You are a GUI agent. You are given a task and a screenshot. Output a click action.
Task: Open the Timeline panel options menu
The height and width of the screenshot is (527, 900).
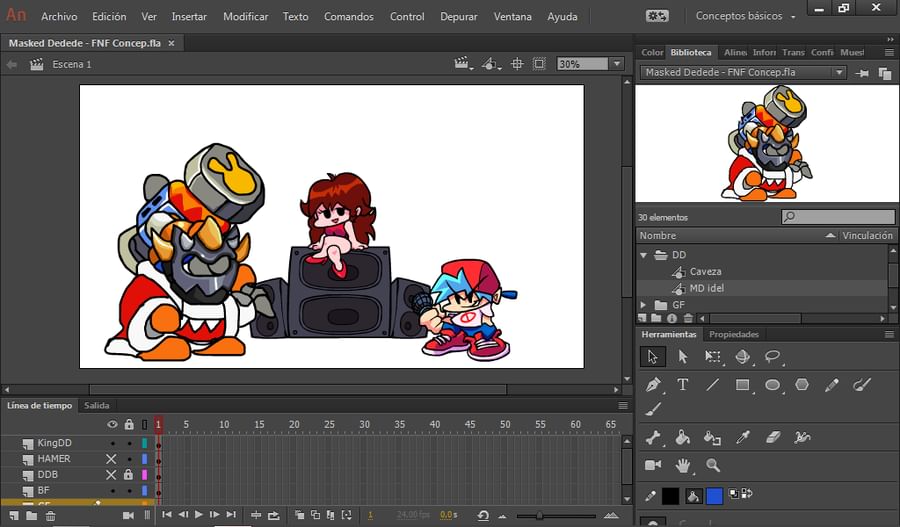pos(623,405)
